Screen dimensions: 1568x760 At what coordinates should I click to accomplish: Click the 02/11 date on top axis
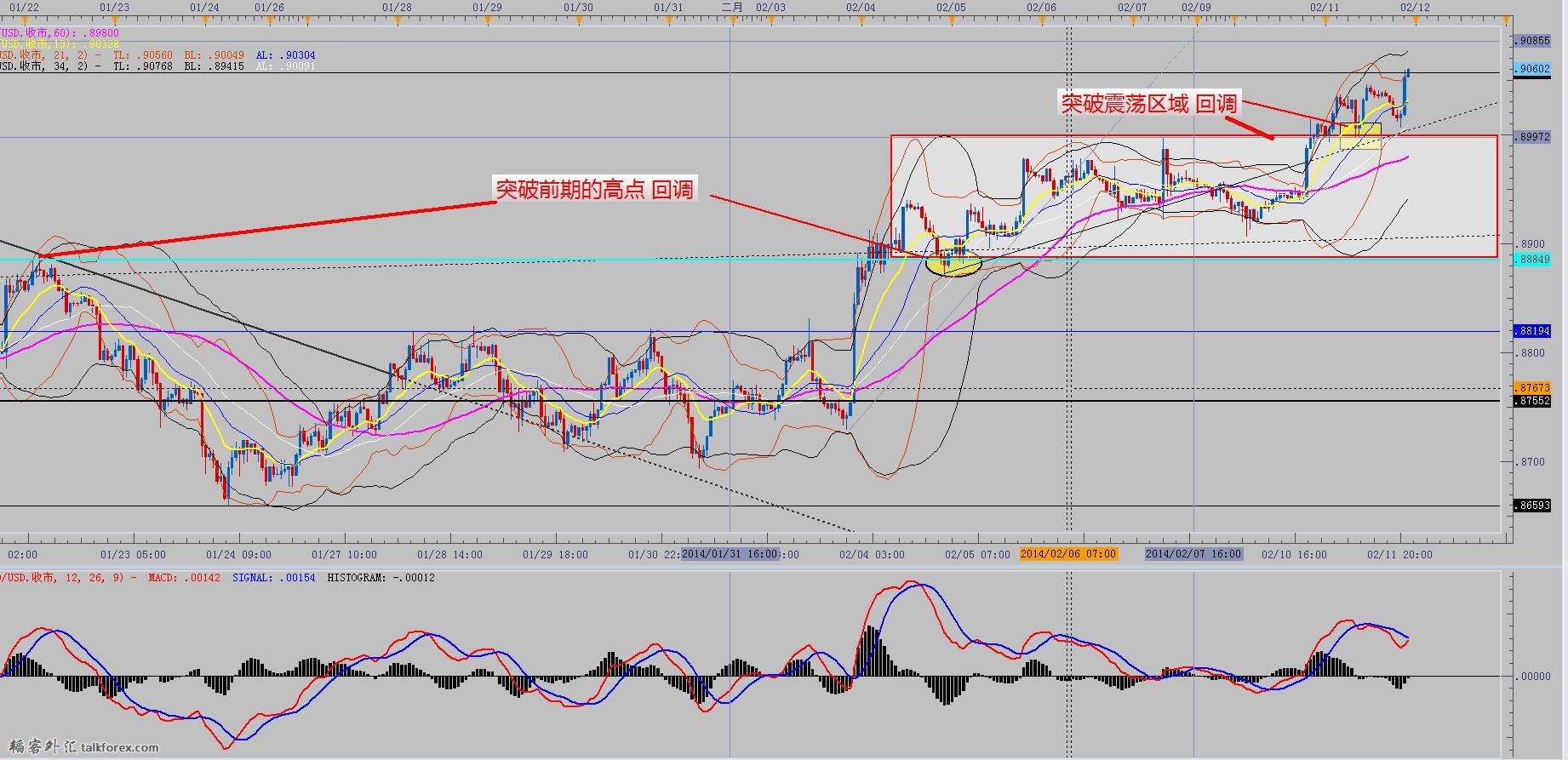click(1325, 7)
